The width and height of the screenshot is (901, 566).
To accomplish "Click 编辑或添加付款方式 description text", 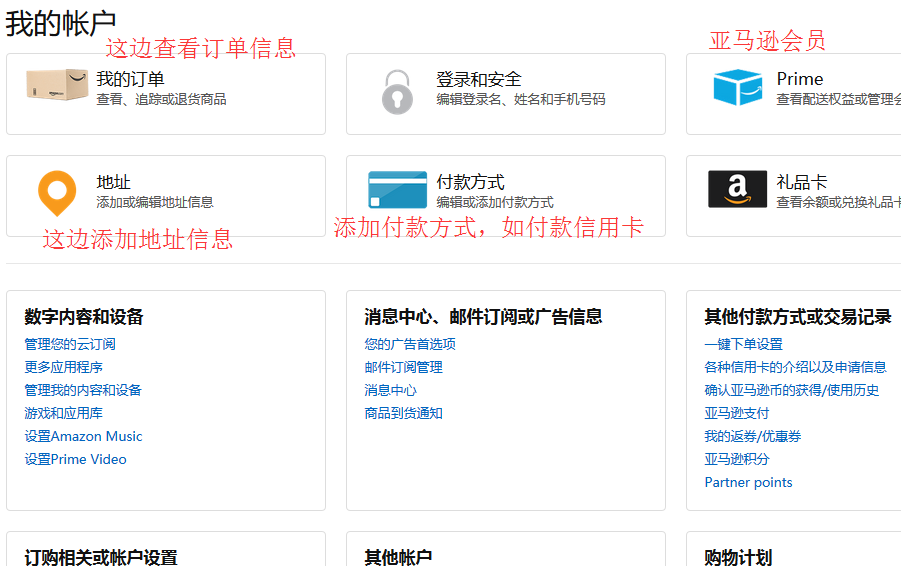I will pyautogui.click(x=495, y=202).
